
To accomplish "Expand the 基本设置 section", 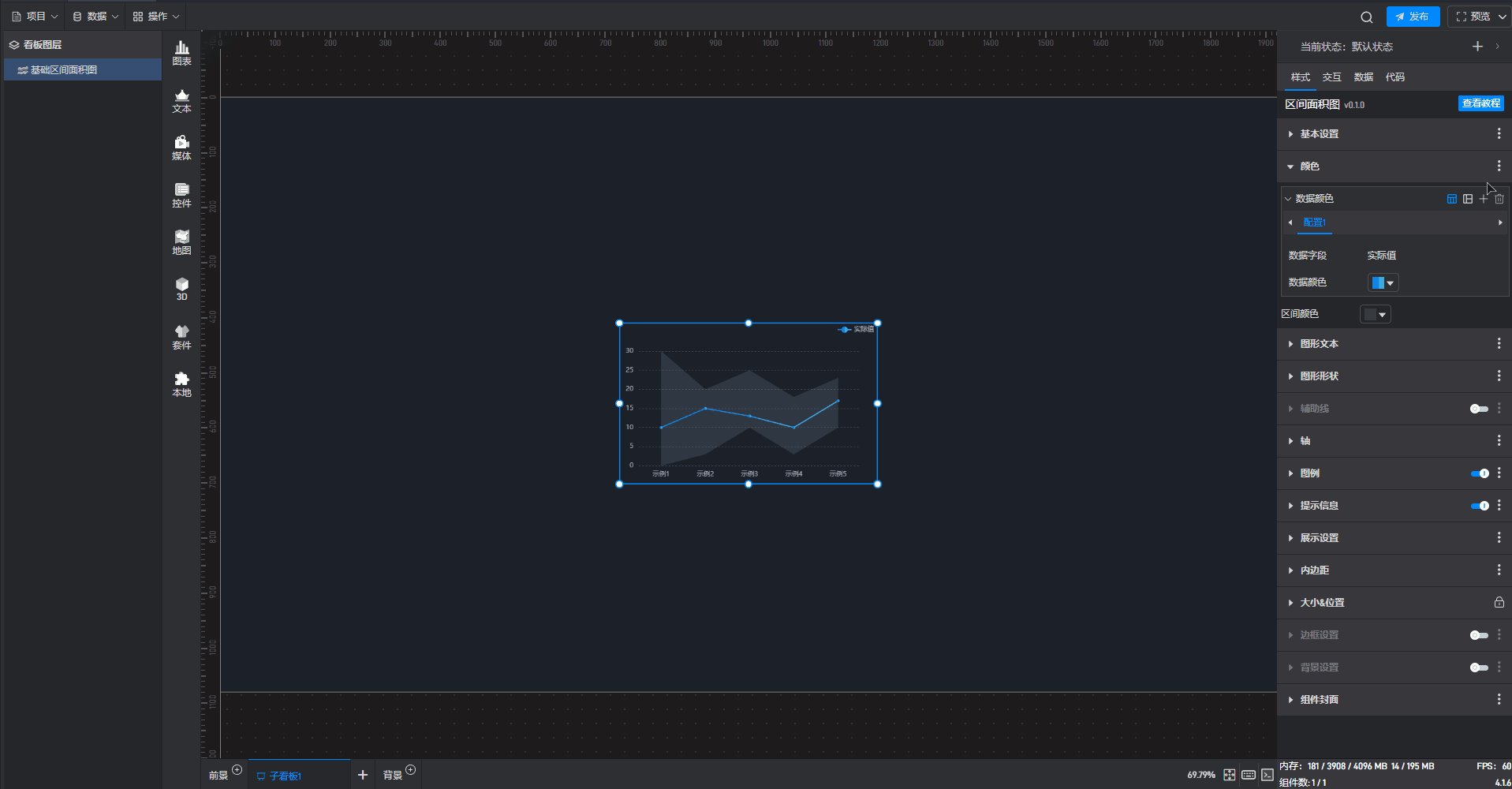I will click(x=1320, y=134).
